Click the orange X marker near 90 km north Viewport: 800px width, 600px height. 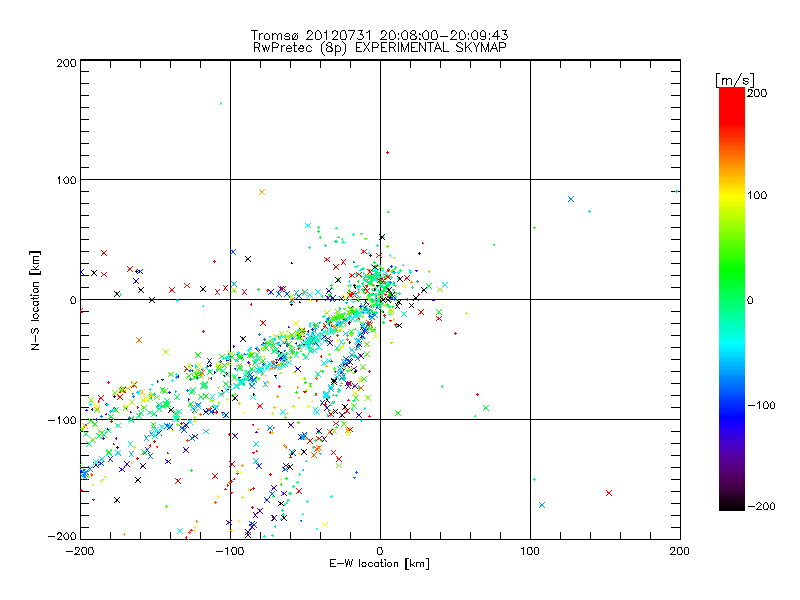click(x=262, y=192)
